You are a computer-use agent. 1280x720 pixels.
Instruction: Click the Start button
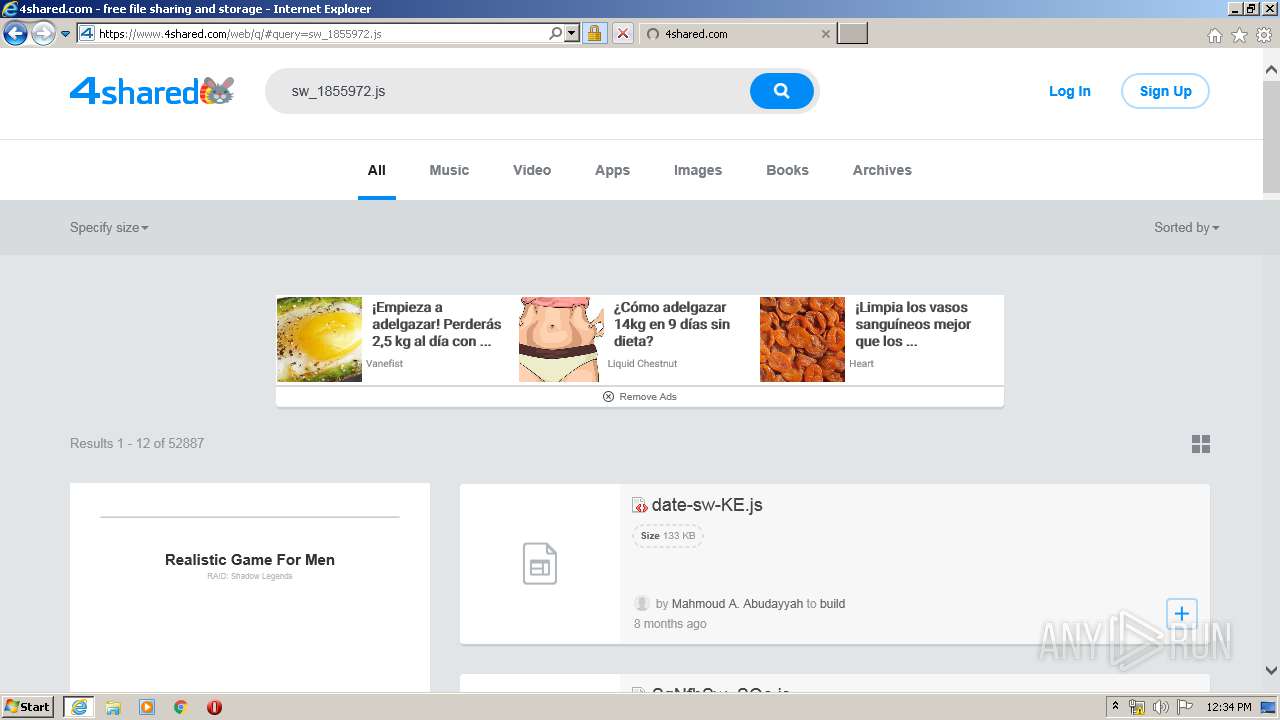[28, 707]
